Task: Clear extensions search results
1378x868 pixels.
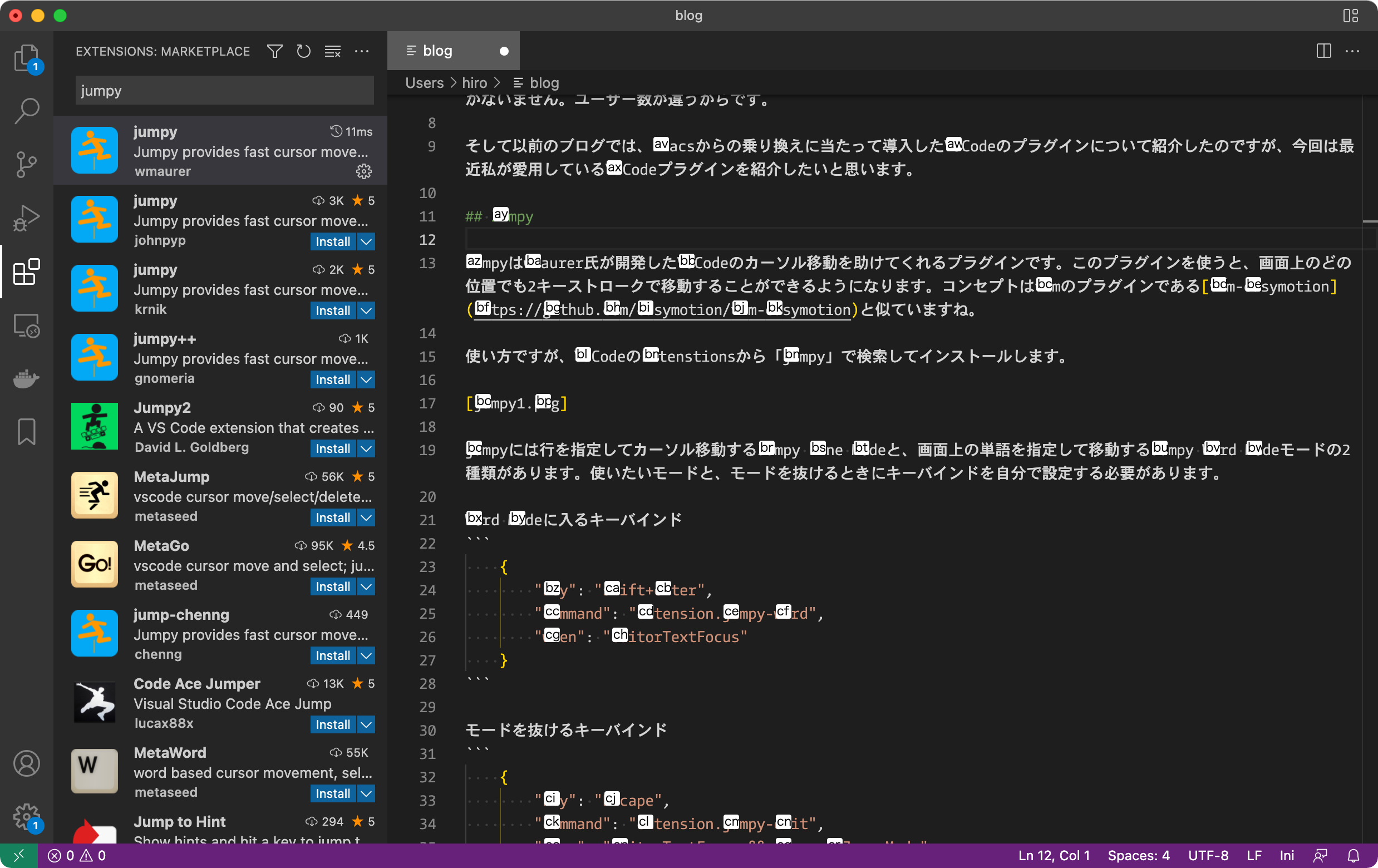Action: coord(333,52)
